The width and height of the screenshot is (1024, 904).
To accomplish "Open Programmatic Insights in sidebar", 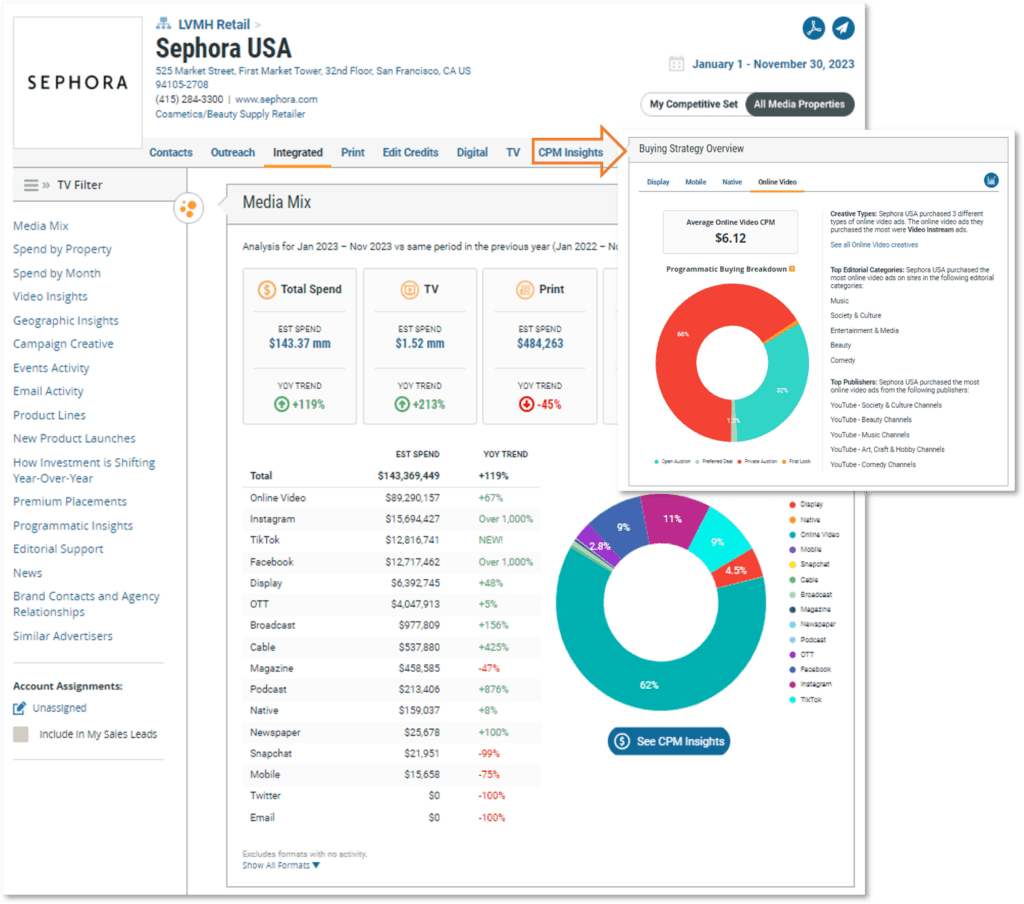I will tap(73, 526).
